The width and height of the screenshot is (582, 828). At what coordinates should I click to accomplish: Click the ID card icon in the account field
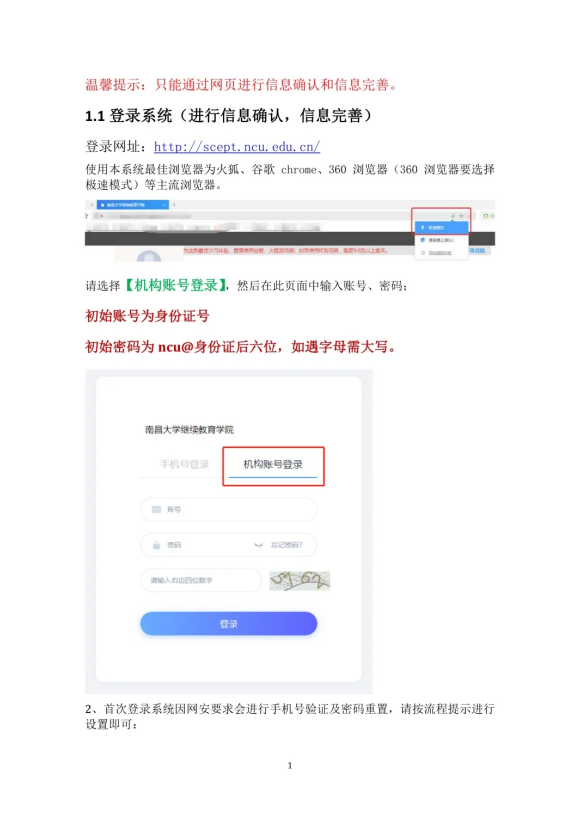[x=156, y=510]
